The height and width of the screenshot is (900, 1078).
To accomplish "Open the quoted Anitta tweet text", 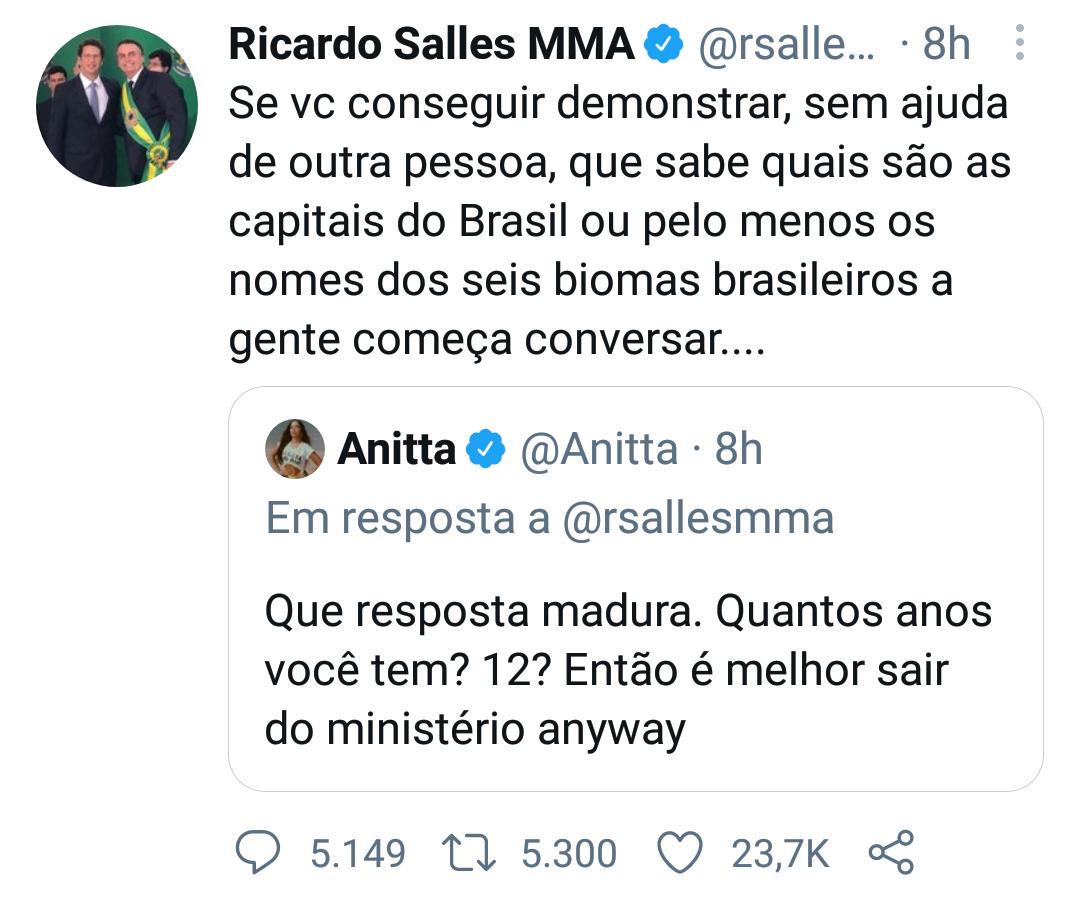I will 628,670.
